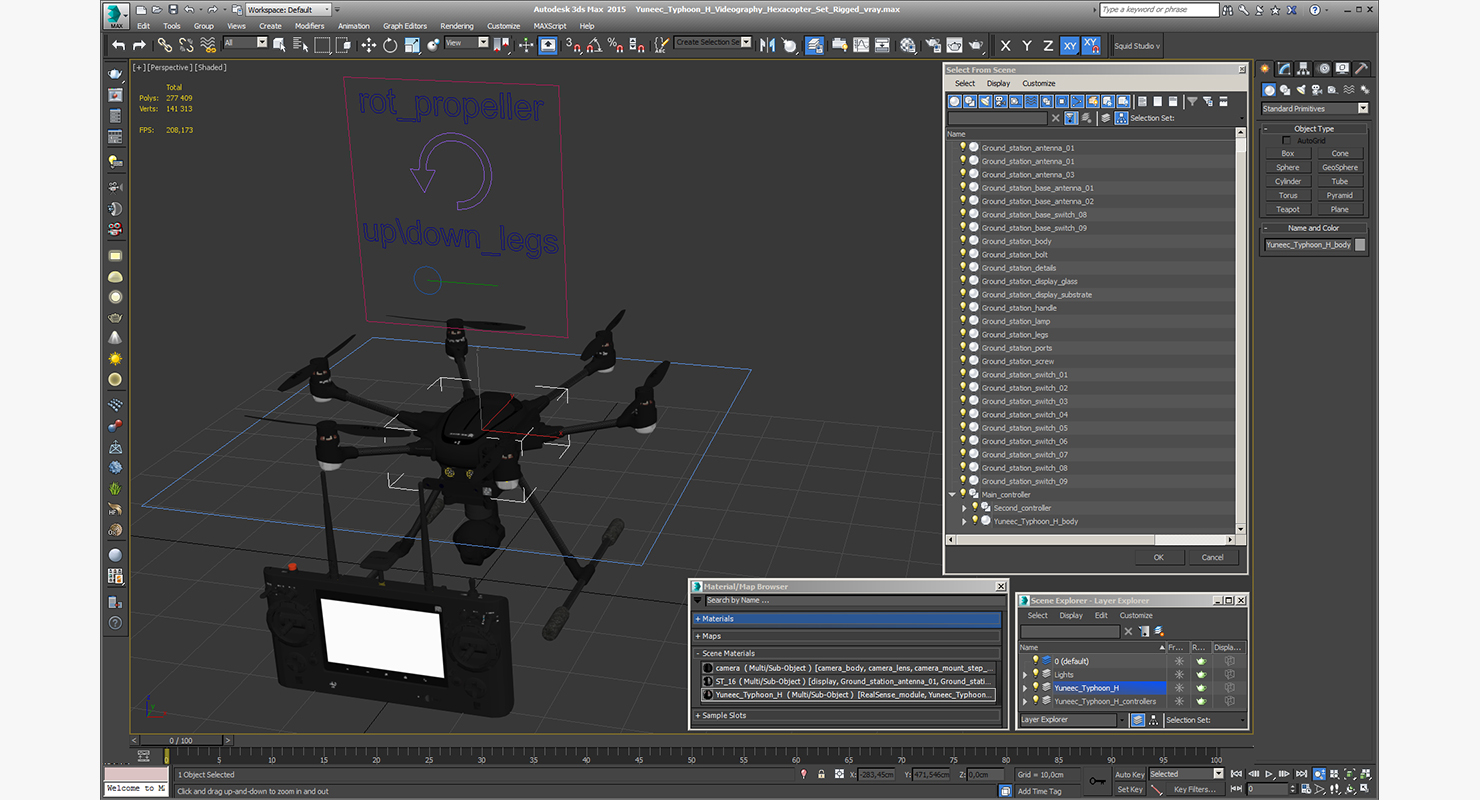Toggle Display Cameras filter in Select From Scene
Viewport: 1480px width, 800px height.
click(1000, 101)
